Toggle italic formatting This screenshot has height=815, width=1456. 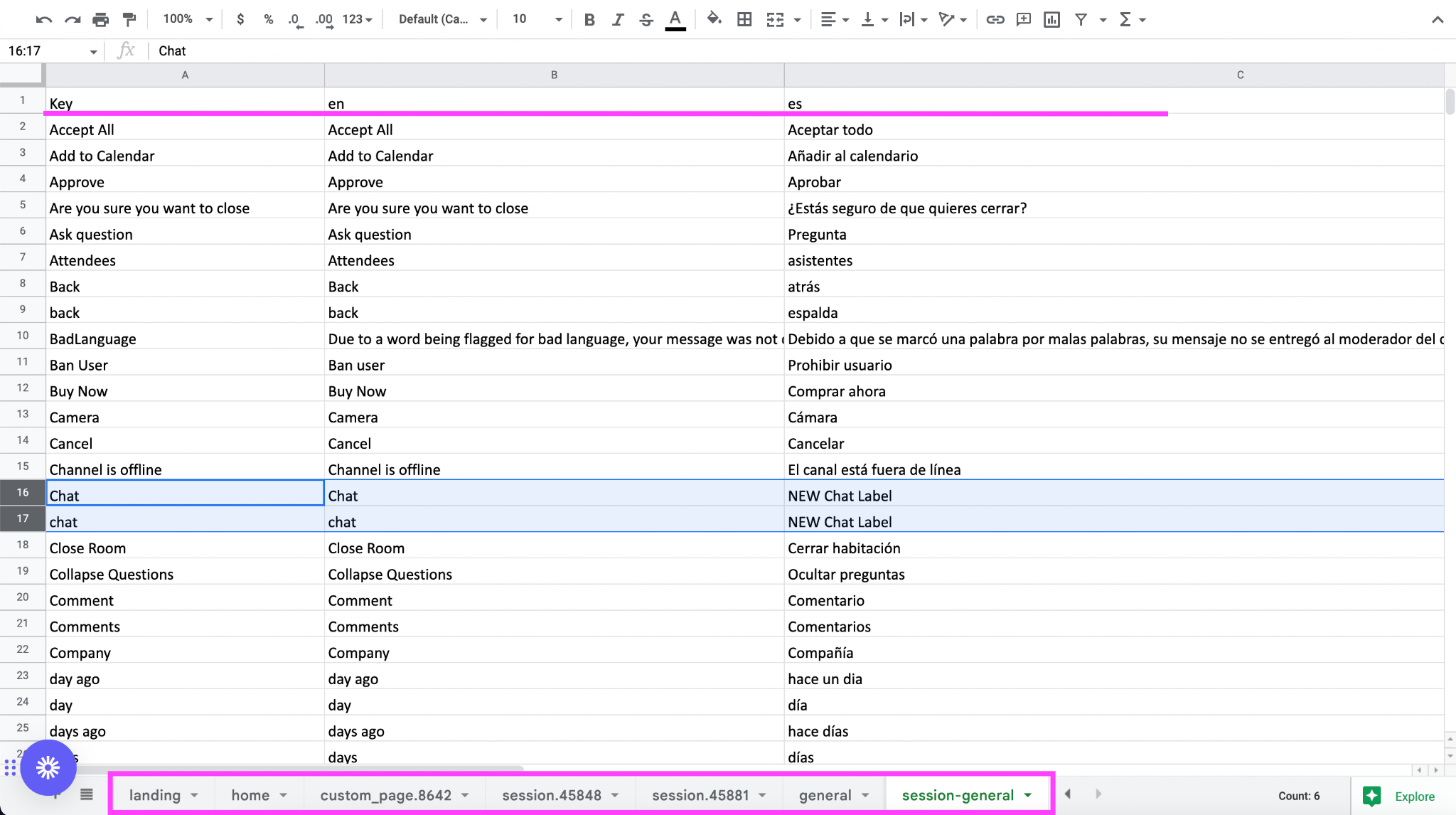pos(617,19)
